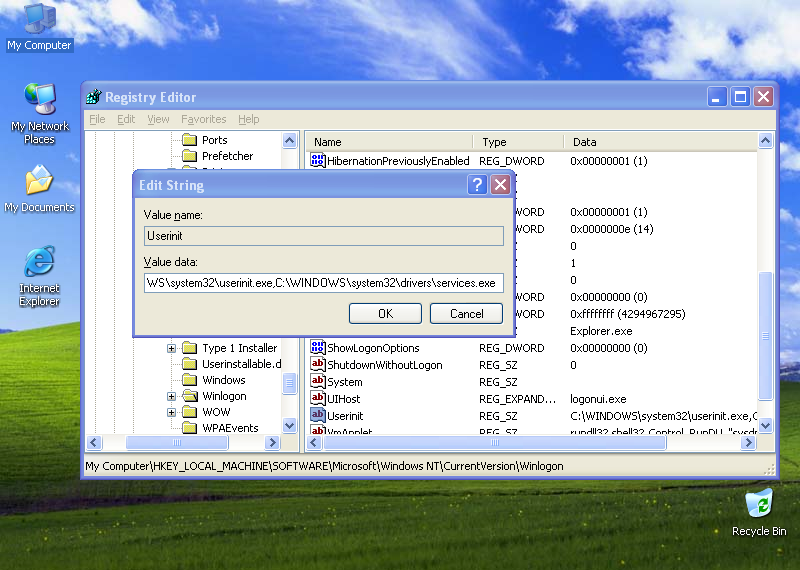Open the View menu
800x570 pixels.
pos(158,119)
